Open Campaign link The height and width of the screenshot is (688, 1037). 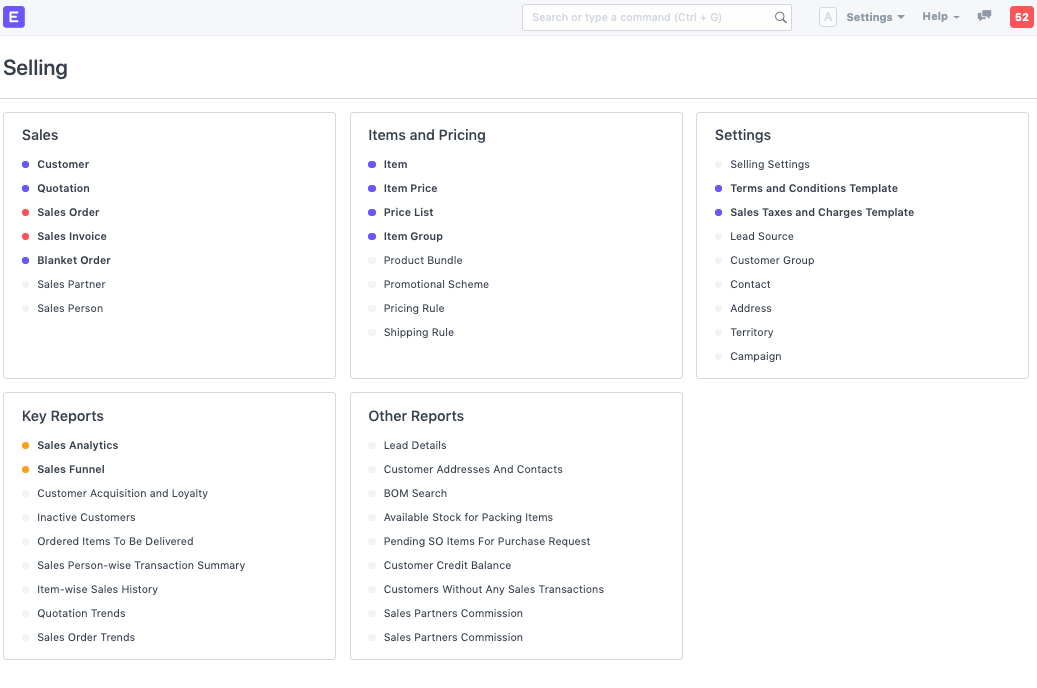coord(755,357)
